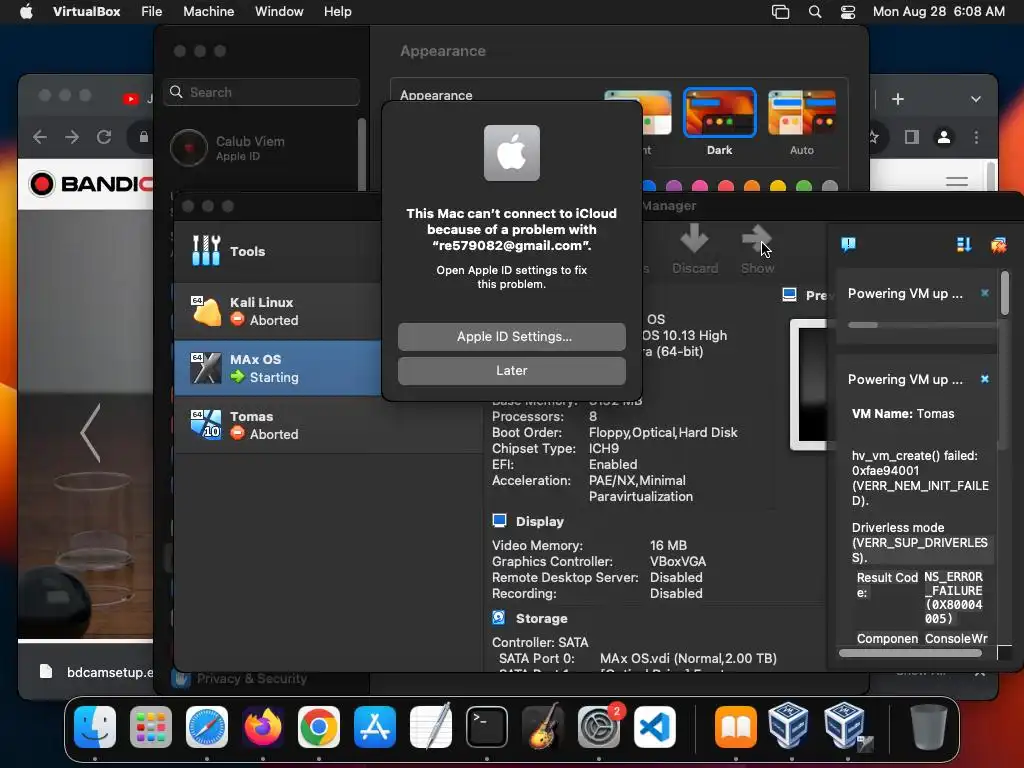The image size is (1024, 768).
Task: Launch Visual Studio Code from the dock
Action: (655, 727)
